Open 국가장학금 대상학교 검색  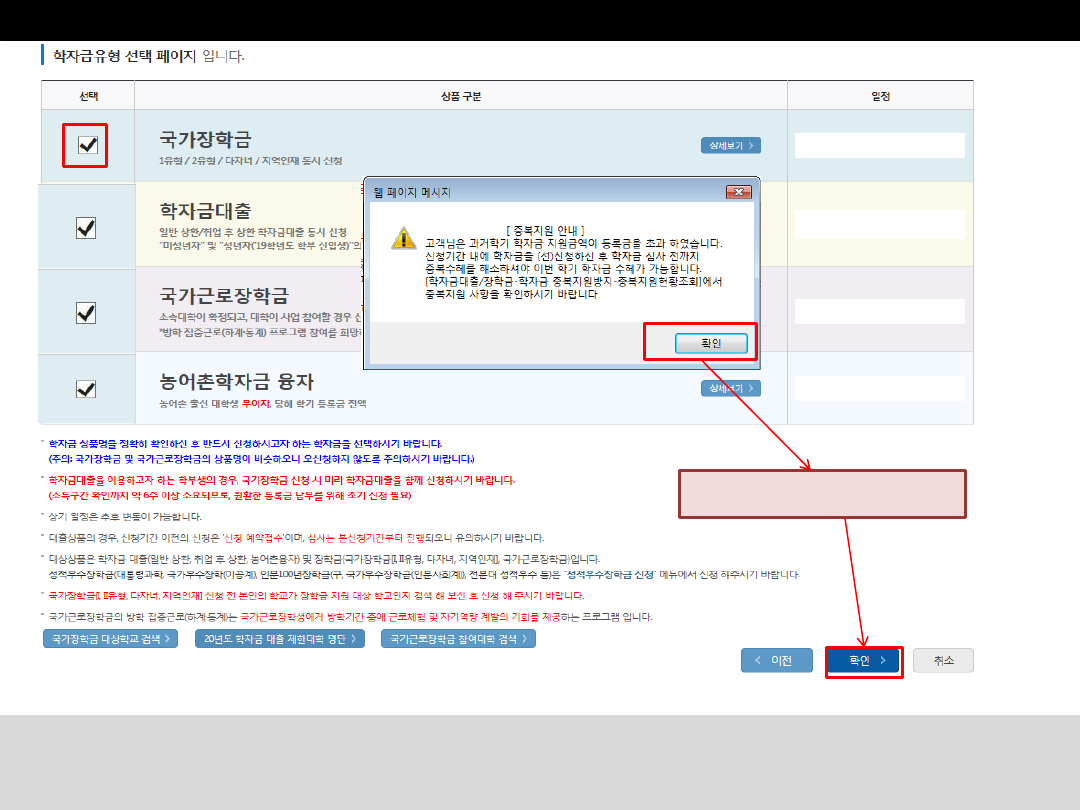click(x=110, y=638)
